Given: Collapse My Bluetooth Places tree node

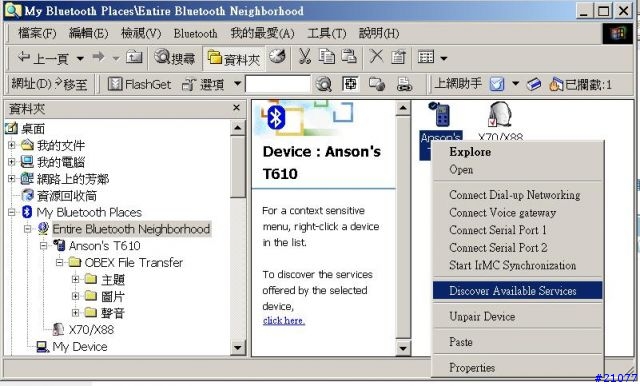Looking at the screenshot, I should click(11, 212).
